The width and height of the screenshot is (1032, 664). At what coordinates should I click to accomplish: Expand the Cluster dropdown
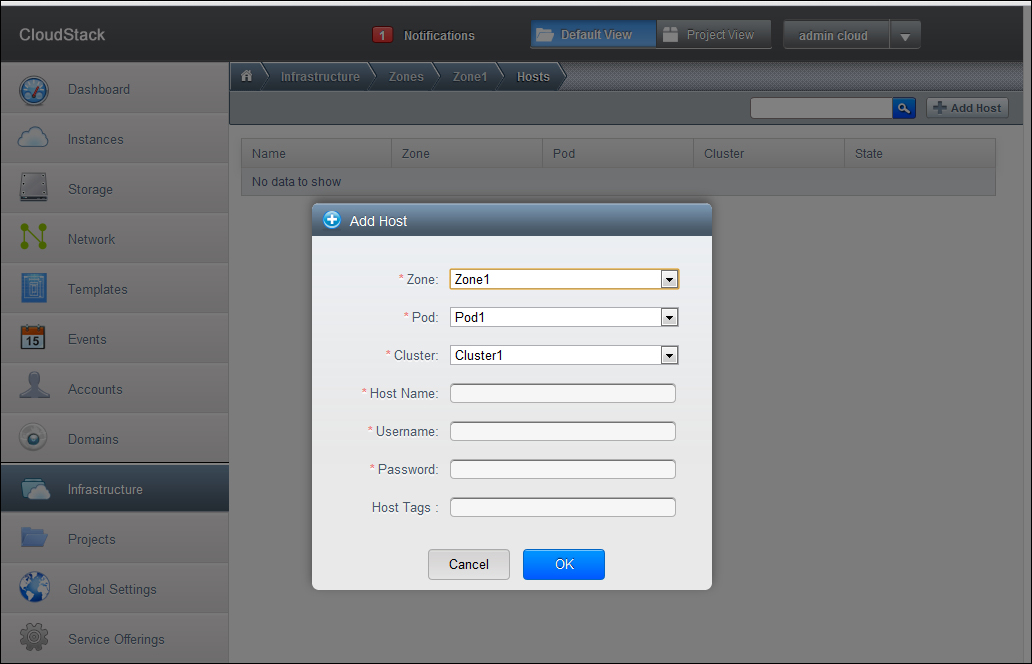pyautogui.click(x=669, y=356)
